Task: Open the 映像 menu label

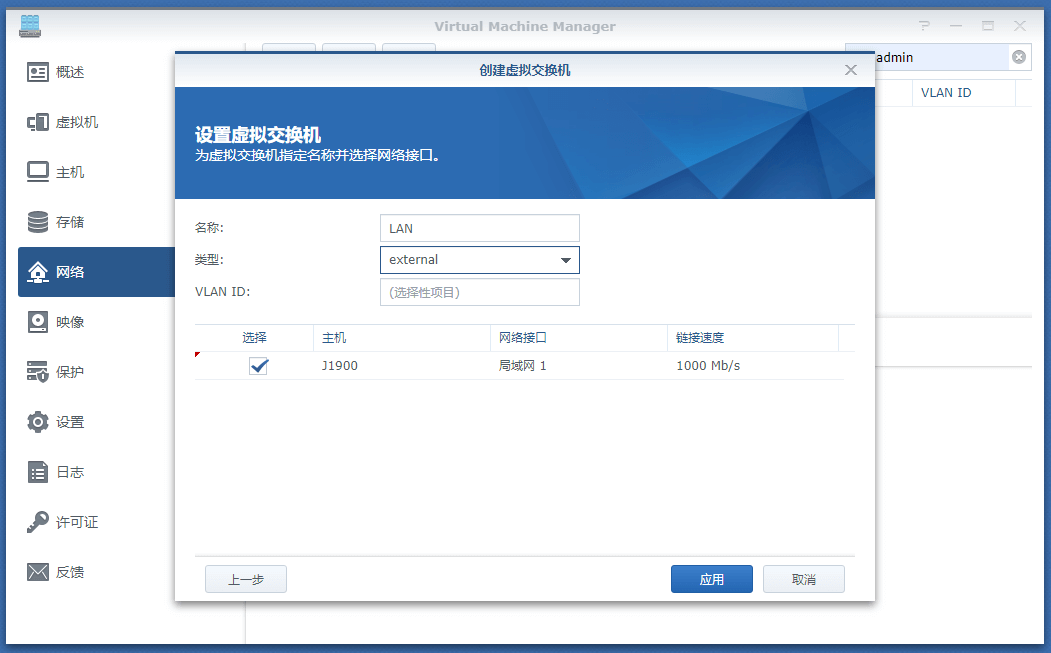Action: pyautogui.click(x=70, y=322)
